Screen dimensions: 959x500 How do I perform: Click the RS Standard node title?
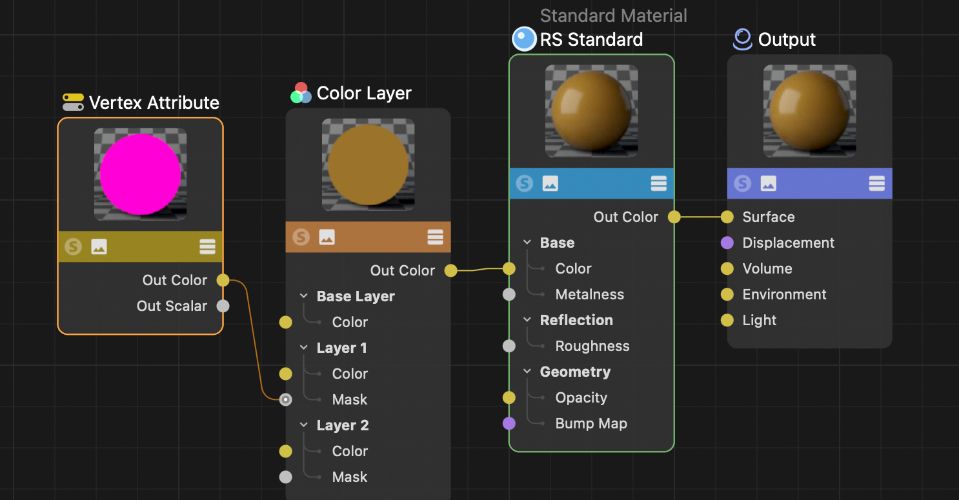[591, 40]
